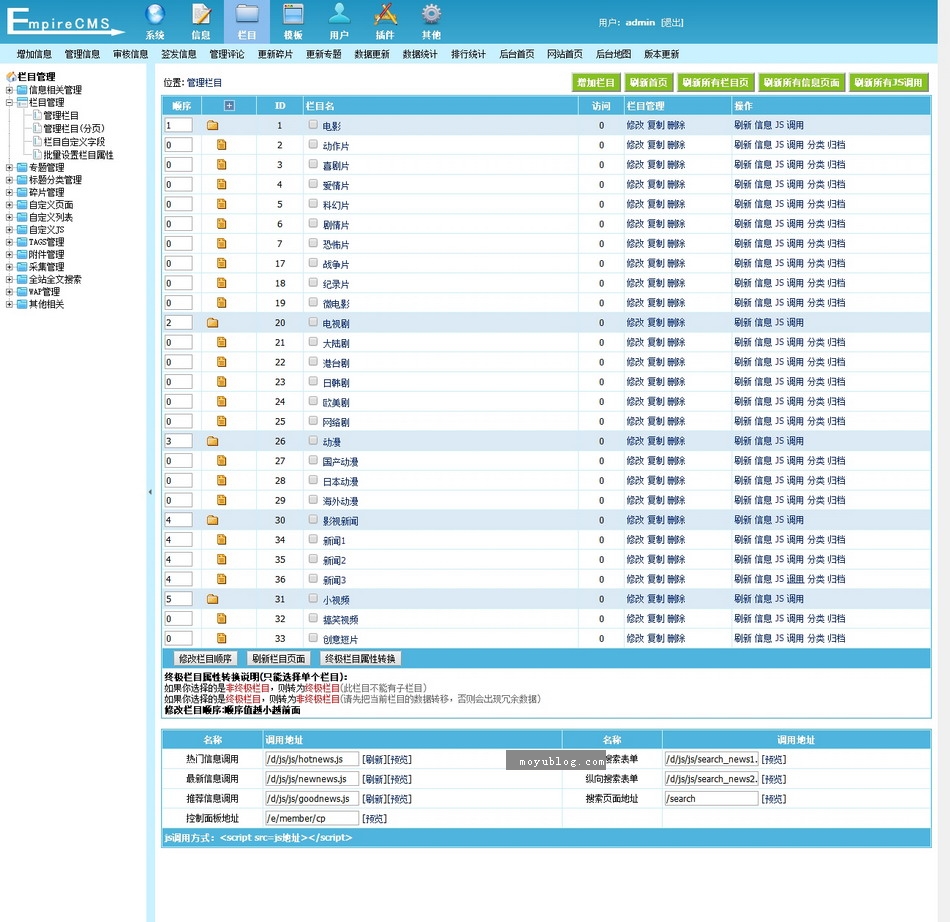Click the document icon in the 搞笑视频 row
Image resolution: width=950 pixels, height=922 pixels.
pos(222,619)
